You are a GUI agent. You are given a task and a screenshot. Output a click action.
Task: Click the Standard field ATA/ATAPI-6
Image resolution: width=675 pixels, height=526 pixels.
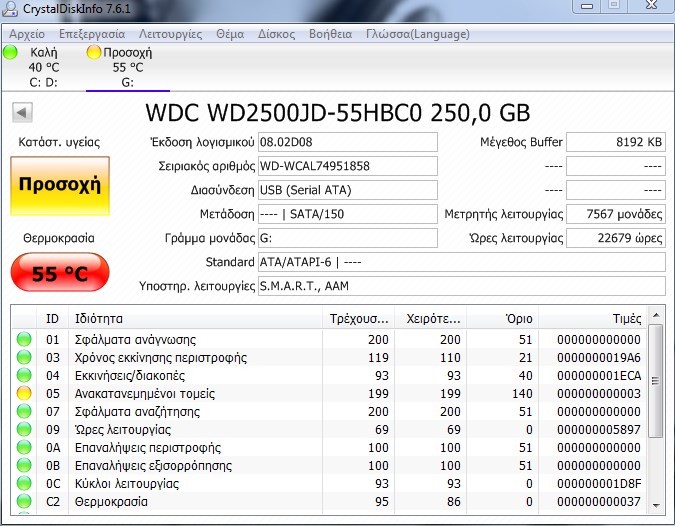(x=462, y=262)
